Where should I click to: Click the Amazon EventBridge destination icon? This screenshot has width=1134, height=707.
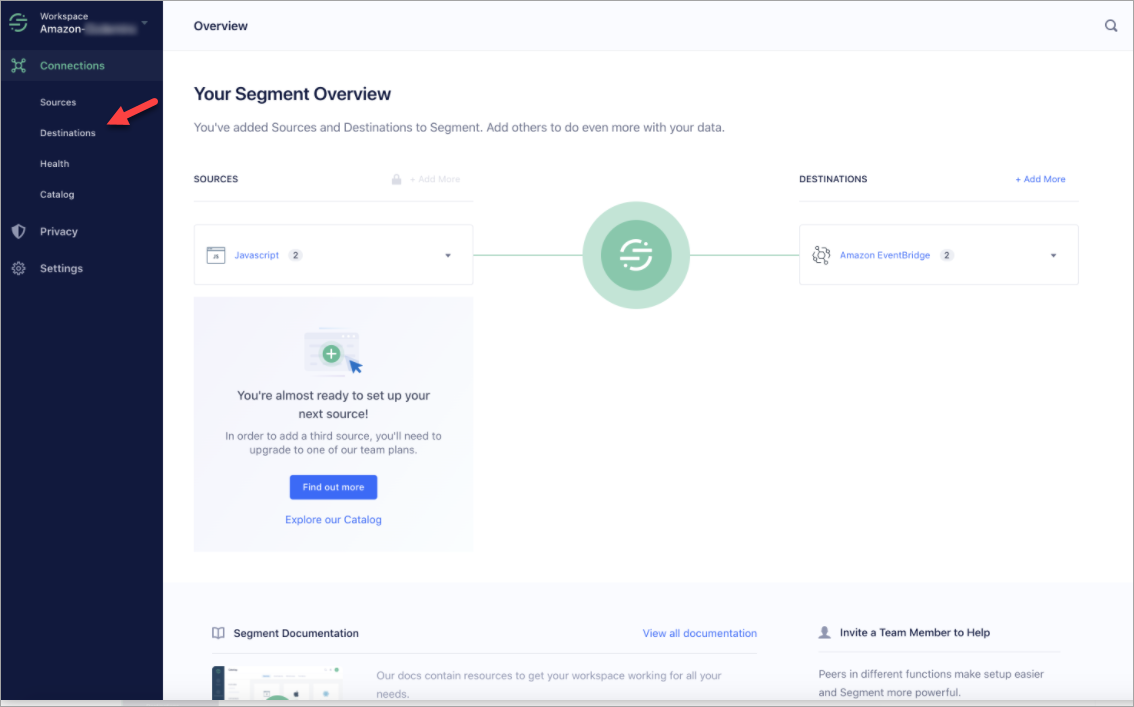pyautogui.click(x=821, y=255)
